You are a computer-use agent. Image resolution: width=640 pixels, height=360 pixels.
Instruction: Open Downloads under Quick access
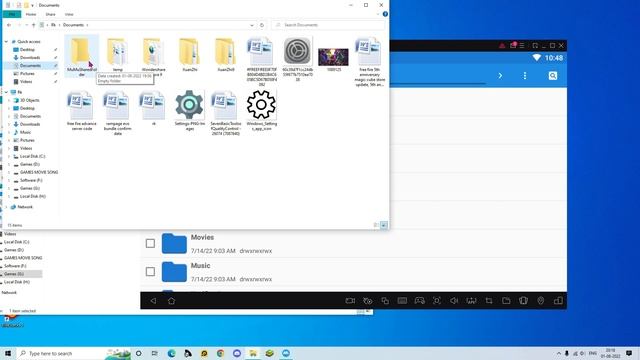30,58
